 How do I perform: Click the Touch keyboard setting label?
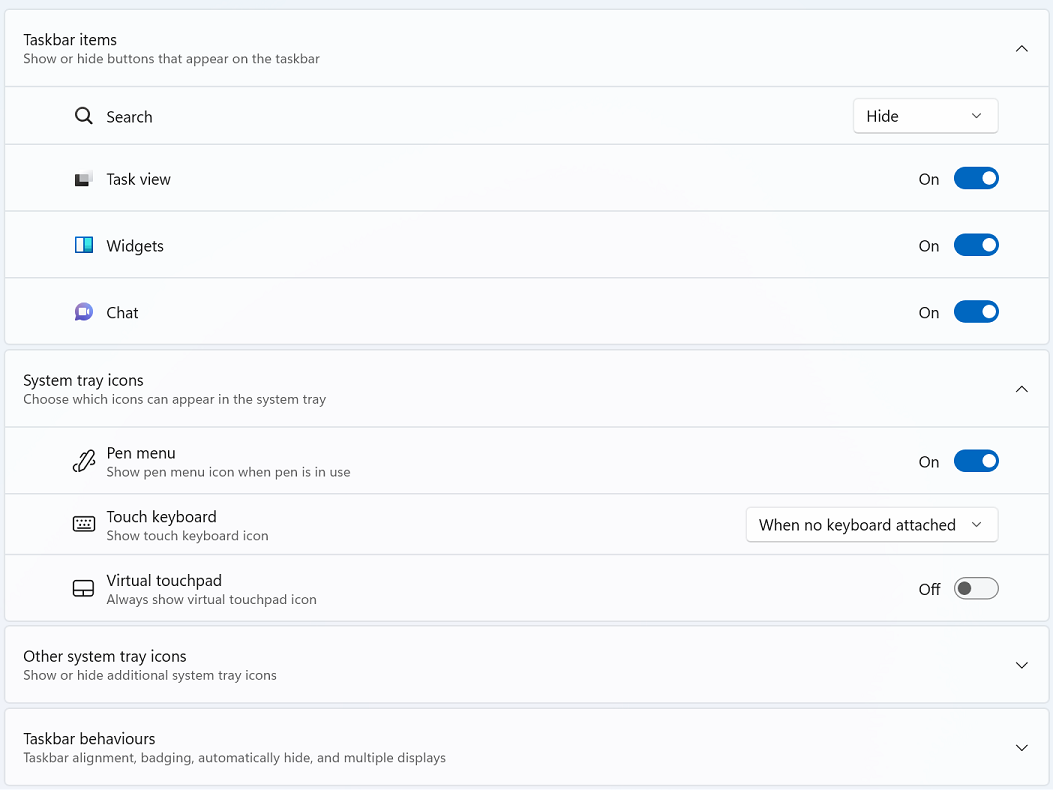[x=161, y=517]
